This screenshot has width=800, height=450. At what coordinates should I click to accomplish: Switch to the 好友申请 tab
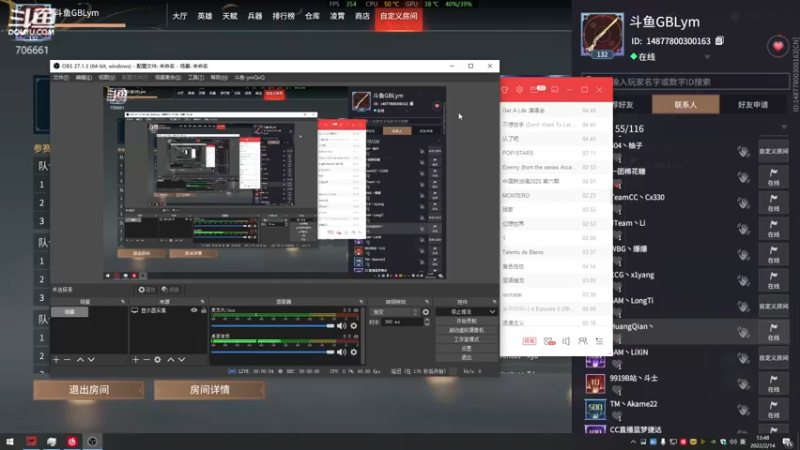point(753,105)
